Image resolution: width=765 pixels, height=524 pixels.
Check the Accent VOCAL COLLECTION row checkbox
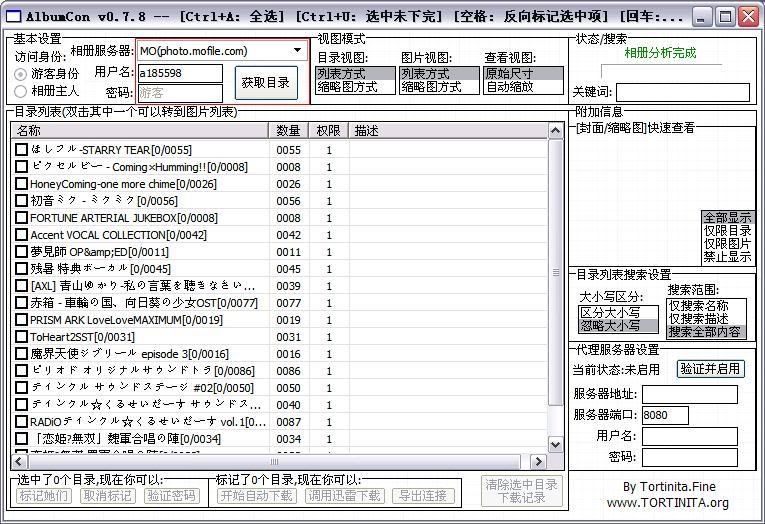pyautogui.click(x=21, y=235)
